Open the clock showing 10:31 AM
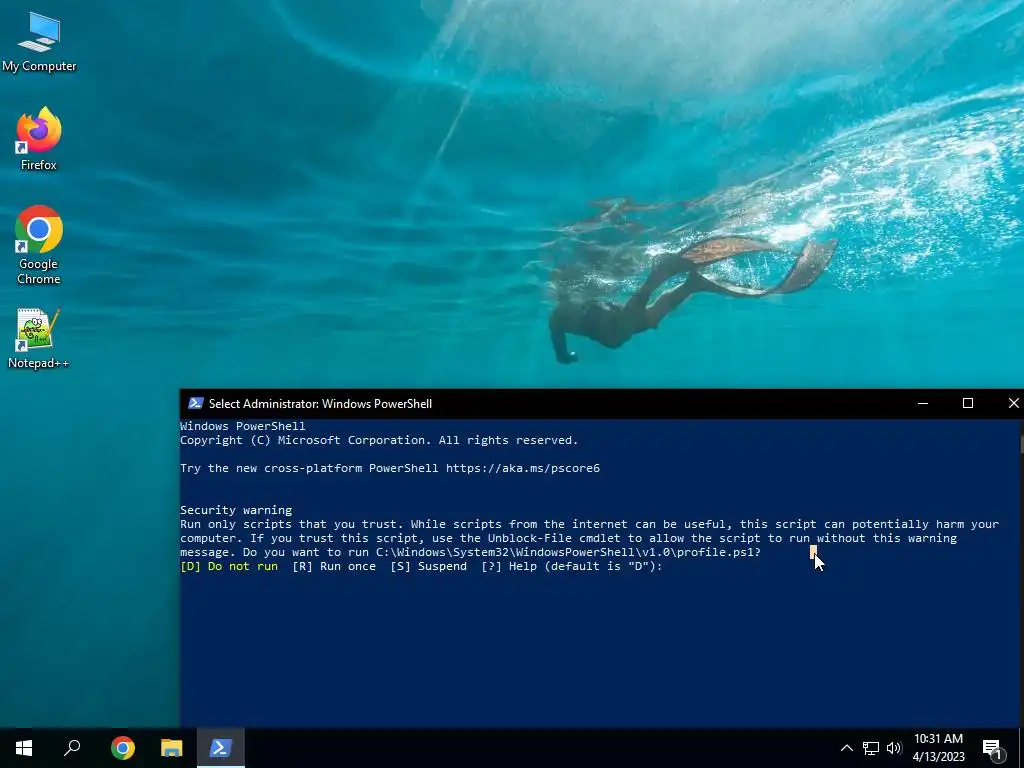This screenshot has height=768, width=1024. coord(938,739)
